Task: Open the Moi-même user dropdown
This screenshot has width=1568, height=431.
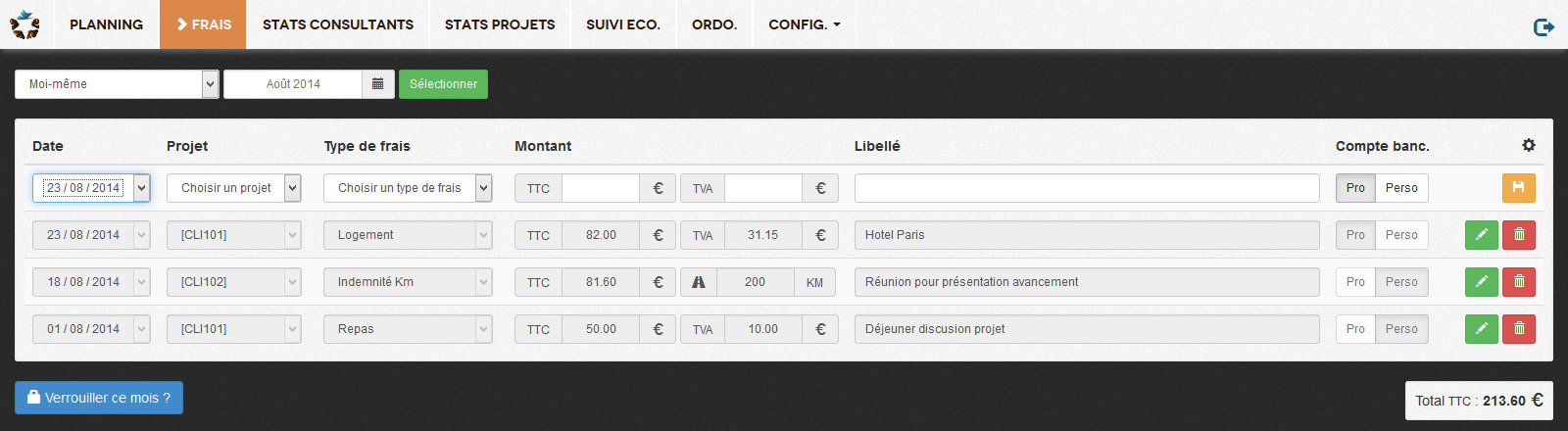Action: click(x=117, y=84)
